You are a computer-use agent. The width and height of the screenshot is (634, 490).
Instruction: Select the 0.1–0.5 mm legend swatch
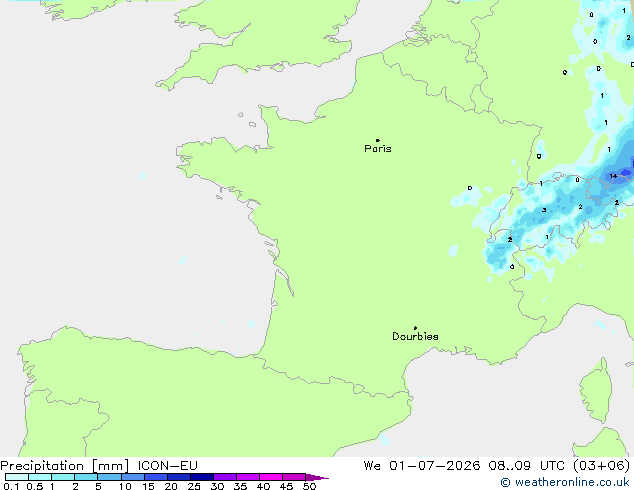tap(17, 477)
